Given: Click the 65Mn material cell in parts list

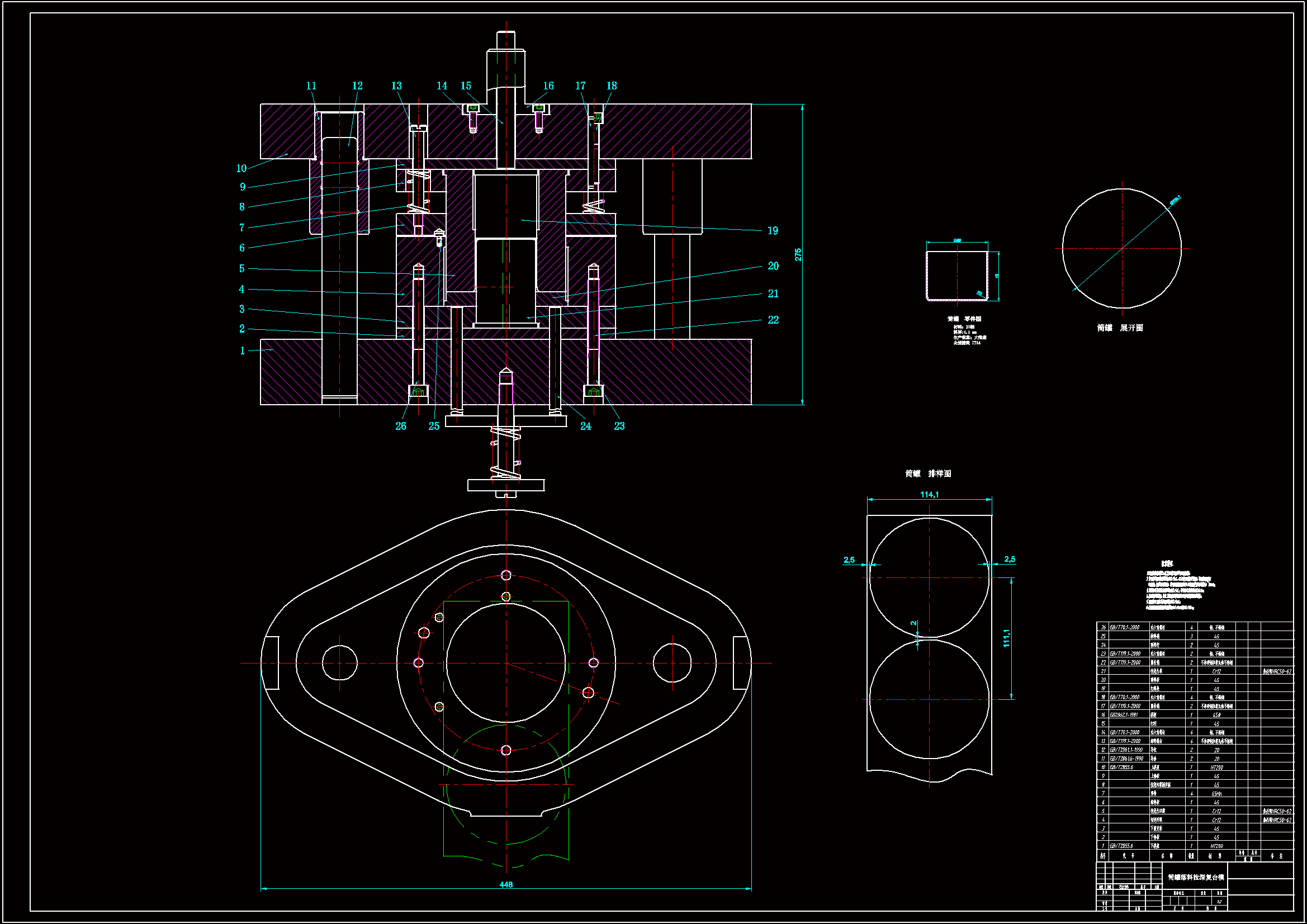Looking at the screenshot, I should (1216, 794).
